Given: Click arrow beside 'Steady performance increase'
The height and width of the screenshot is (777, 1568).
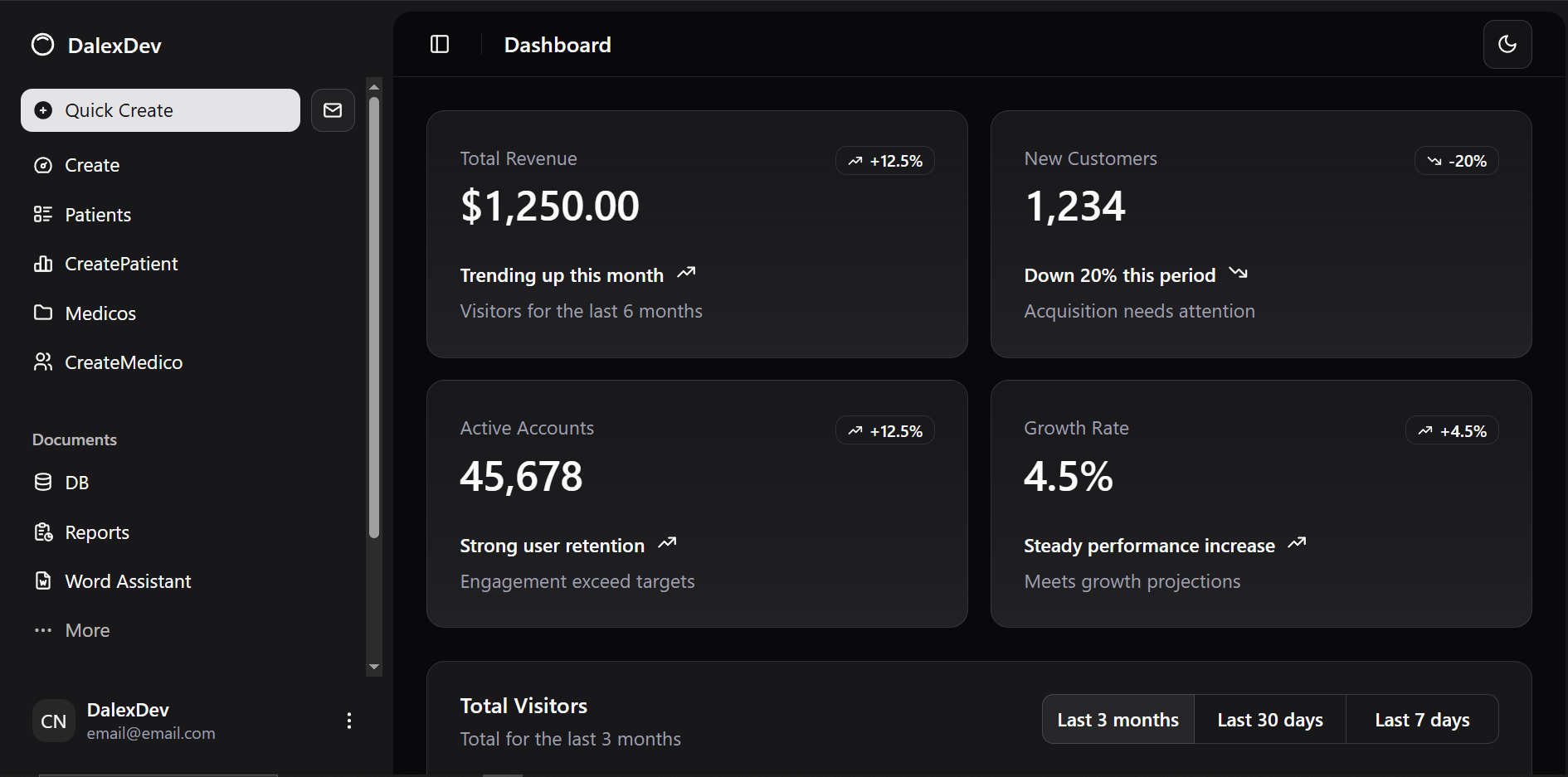Looking at the screenshot, I should (1297, 543).
